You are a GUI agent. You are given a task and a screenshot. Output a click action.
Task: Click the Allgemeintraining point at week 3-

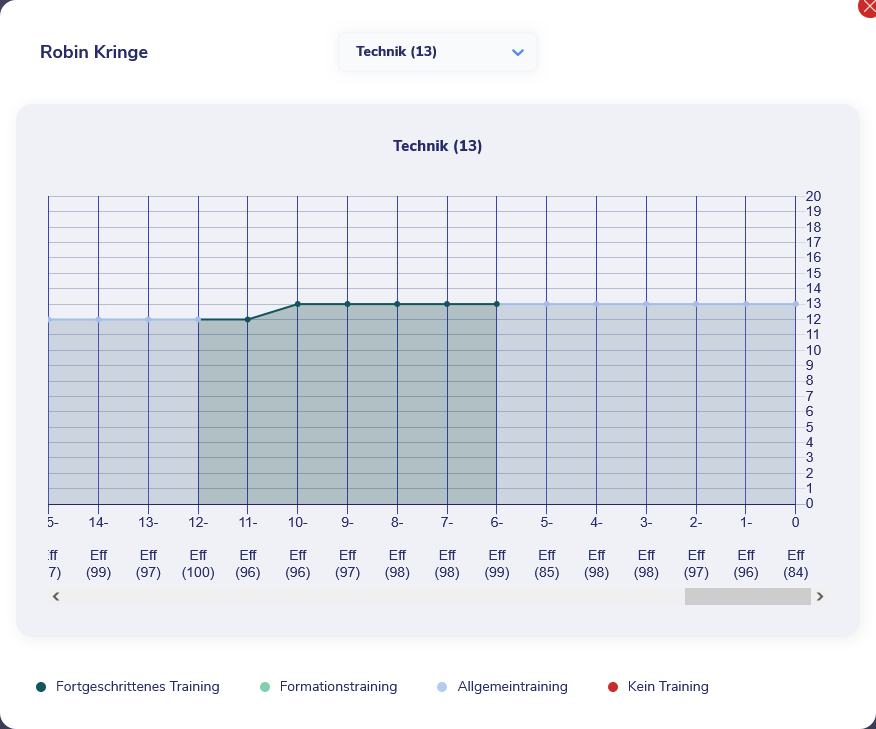[x=646, y=304]
